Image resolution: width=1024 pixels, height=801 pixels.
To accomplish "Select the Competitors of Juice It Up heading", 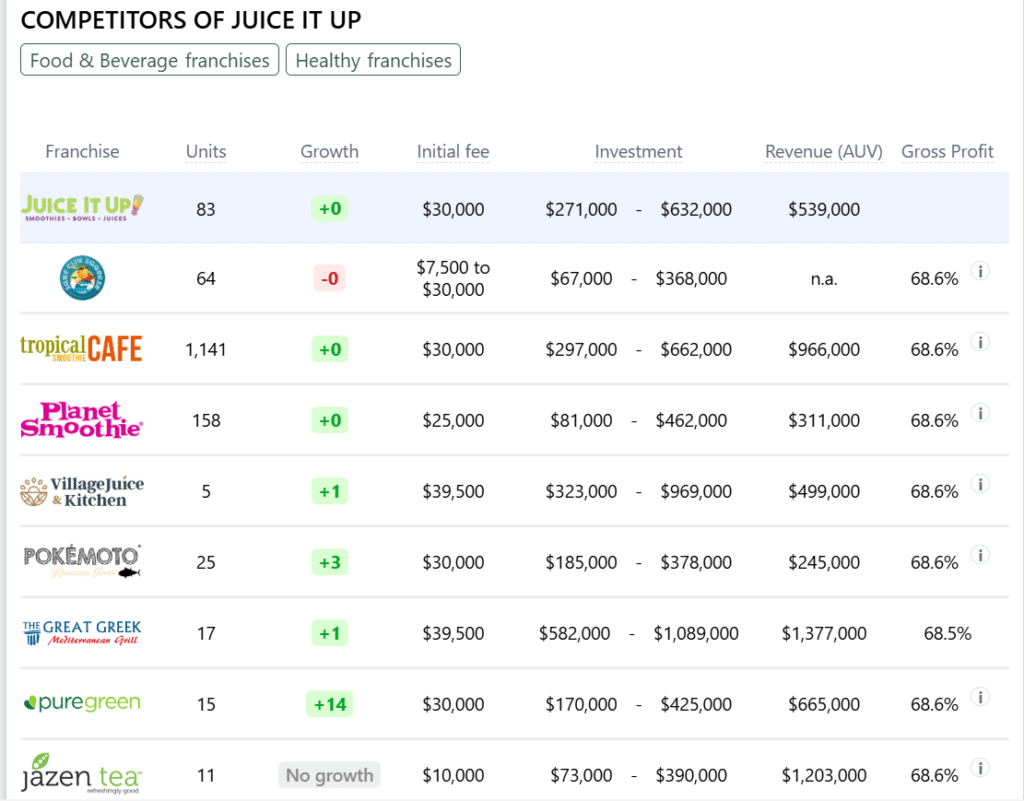I will point(191,20).
